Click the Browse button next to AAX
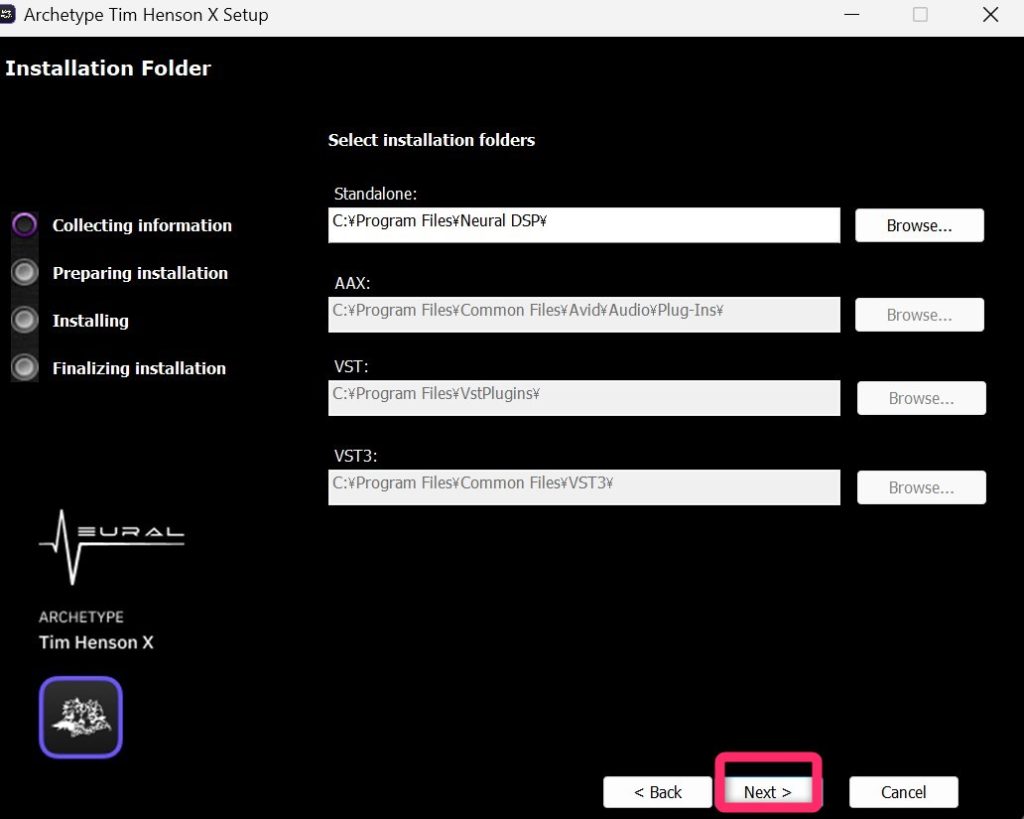 pyautogui.click(x=919, y=315)
